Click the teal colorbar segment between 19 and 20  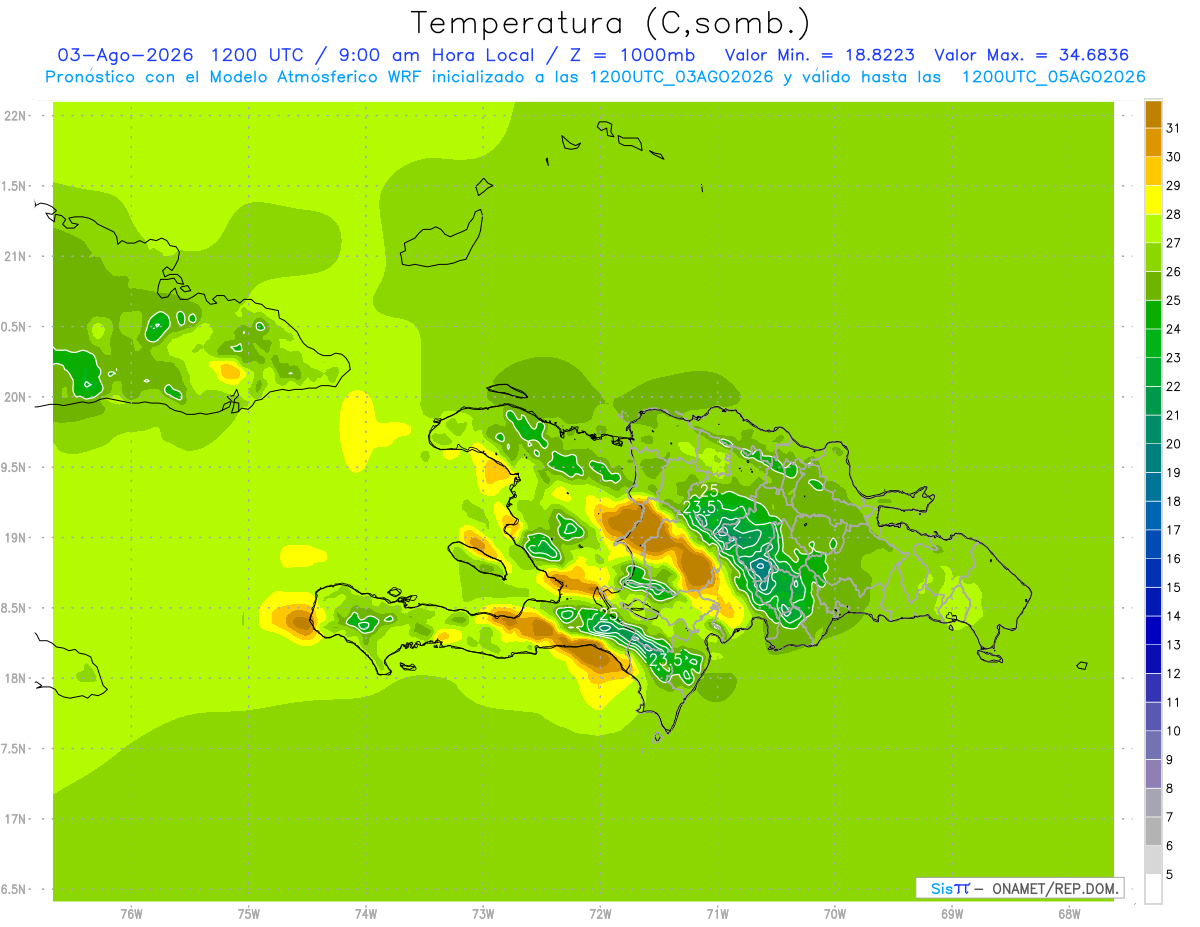[1153, 458]
